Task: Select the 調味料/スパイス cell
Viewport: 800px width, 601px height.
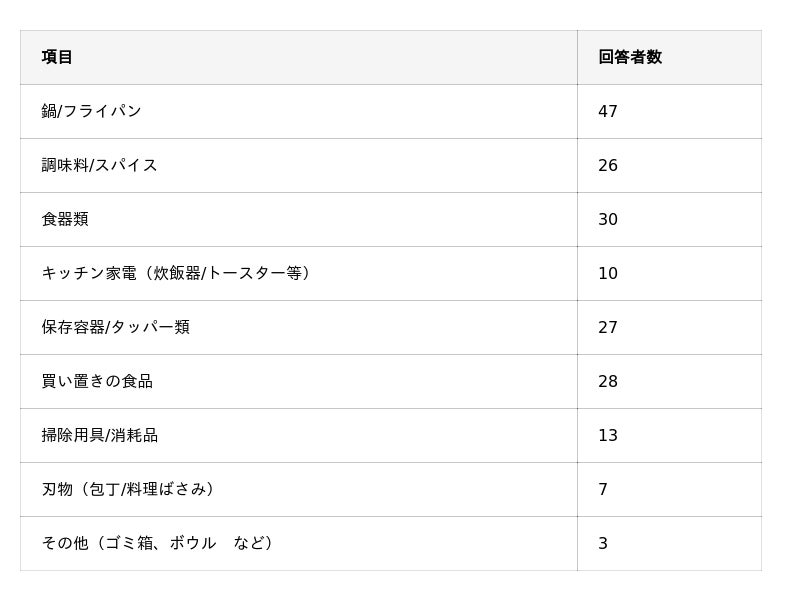Action: point(99,165)
